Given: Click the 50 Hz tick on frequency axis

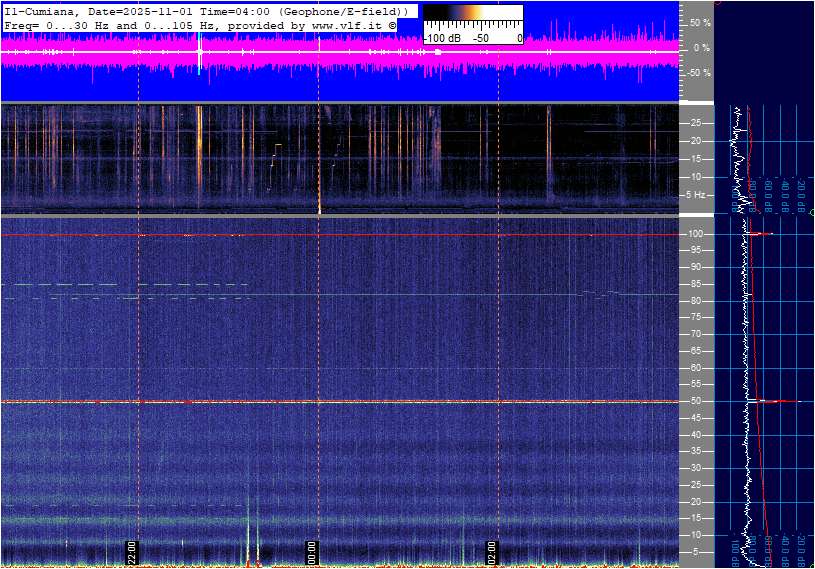Looking at the screenshot, I should point(697,401).
